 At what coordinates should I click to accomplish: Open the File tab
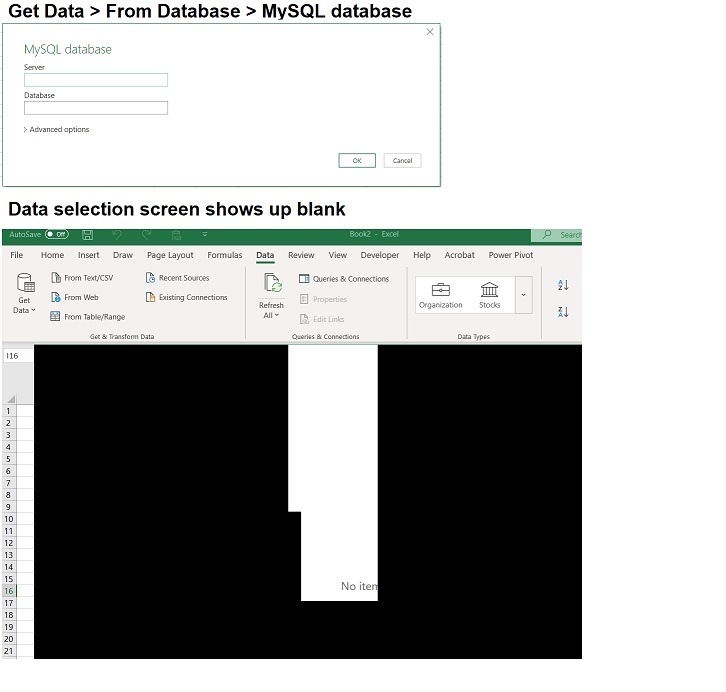click(17, 255)
